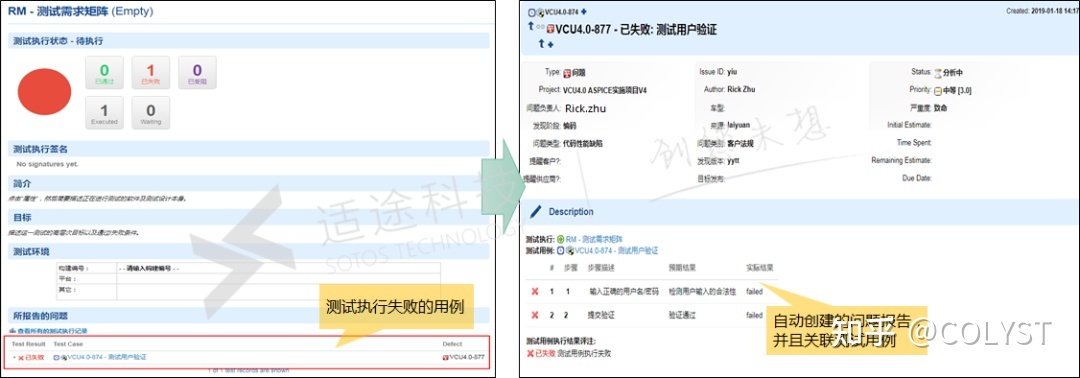Click the Test Case column header

click(69, 344)
